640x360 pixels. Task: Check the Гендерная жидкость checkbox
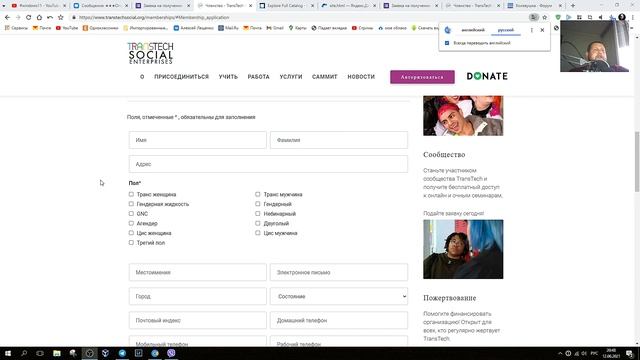tap(131, 204)
